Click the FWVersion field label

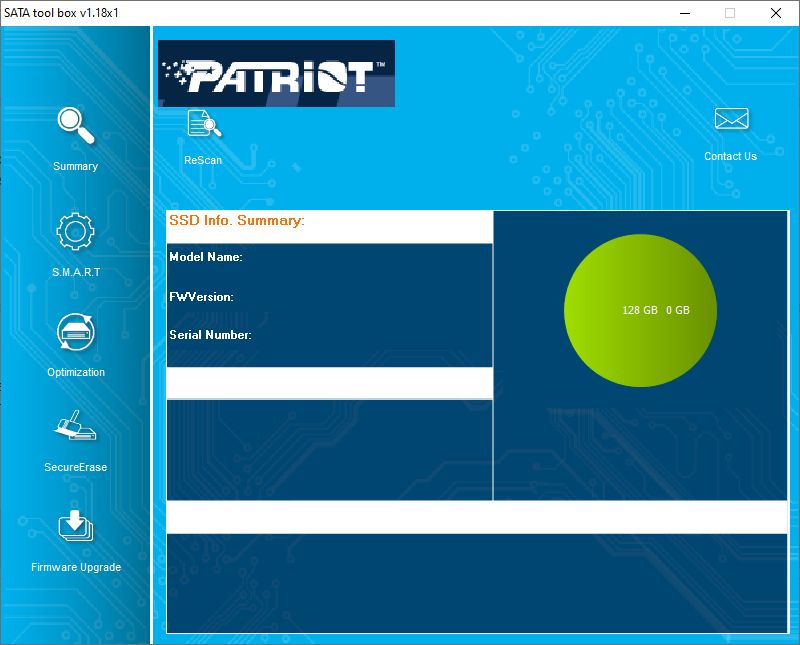tap(202, 296)
